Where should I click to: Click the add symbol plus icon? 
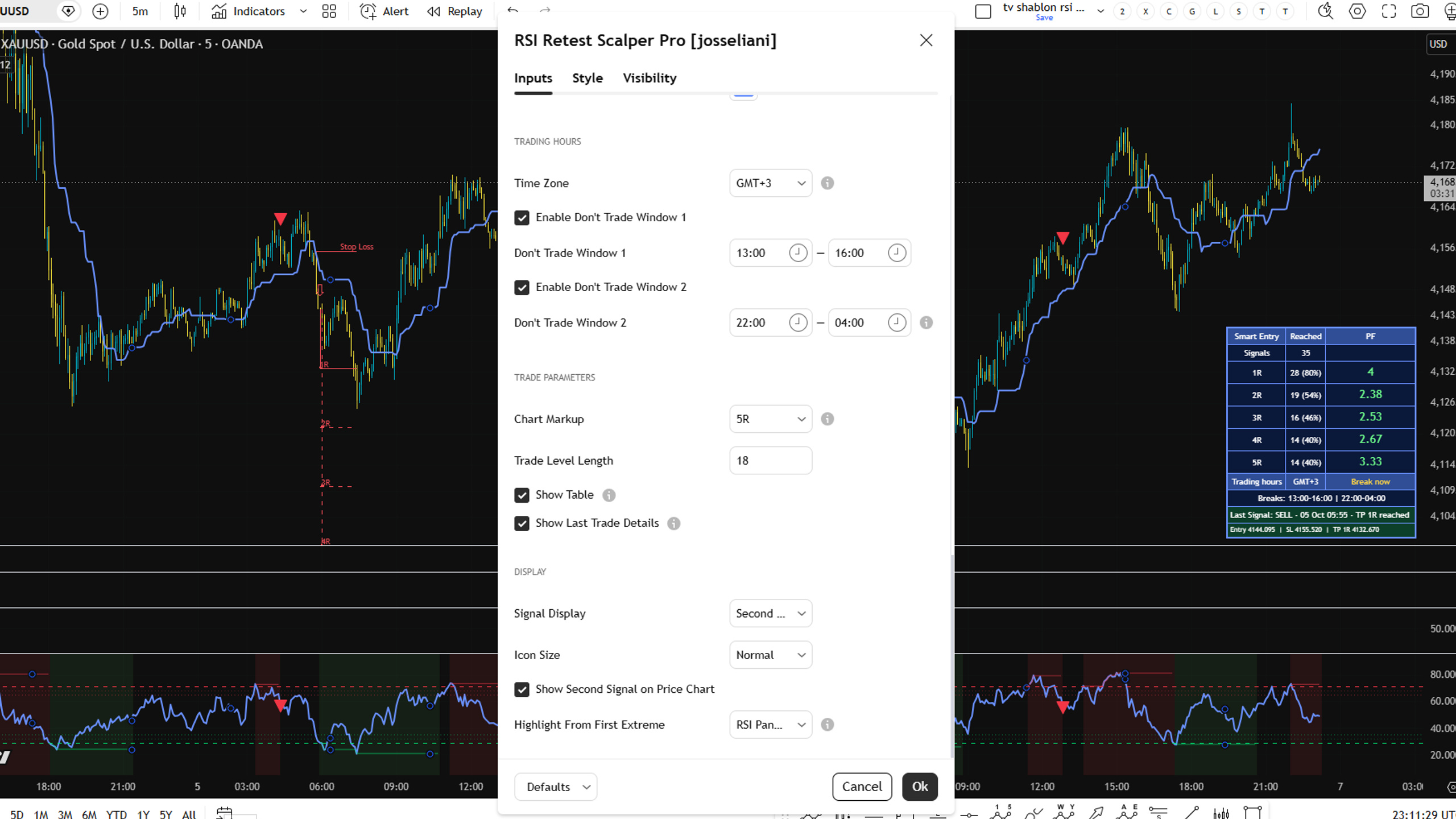point(100,11)
